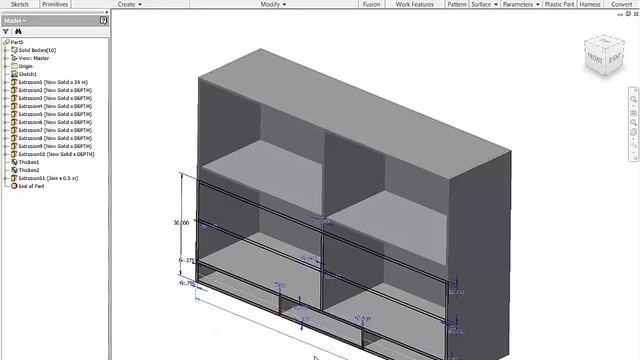
Task: Open the Find binoculars tool in the browser
Action: [x=18, y=31]
